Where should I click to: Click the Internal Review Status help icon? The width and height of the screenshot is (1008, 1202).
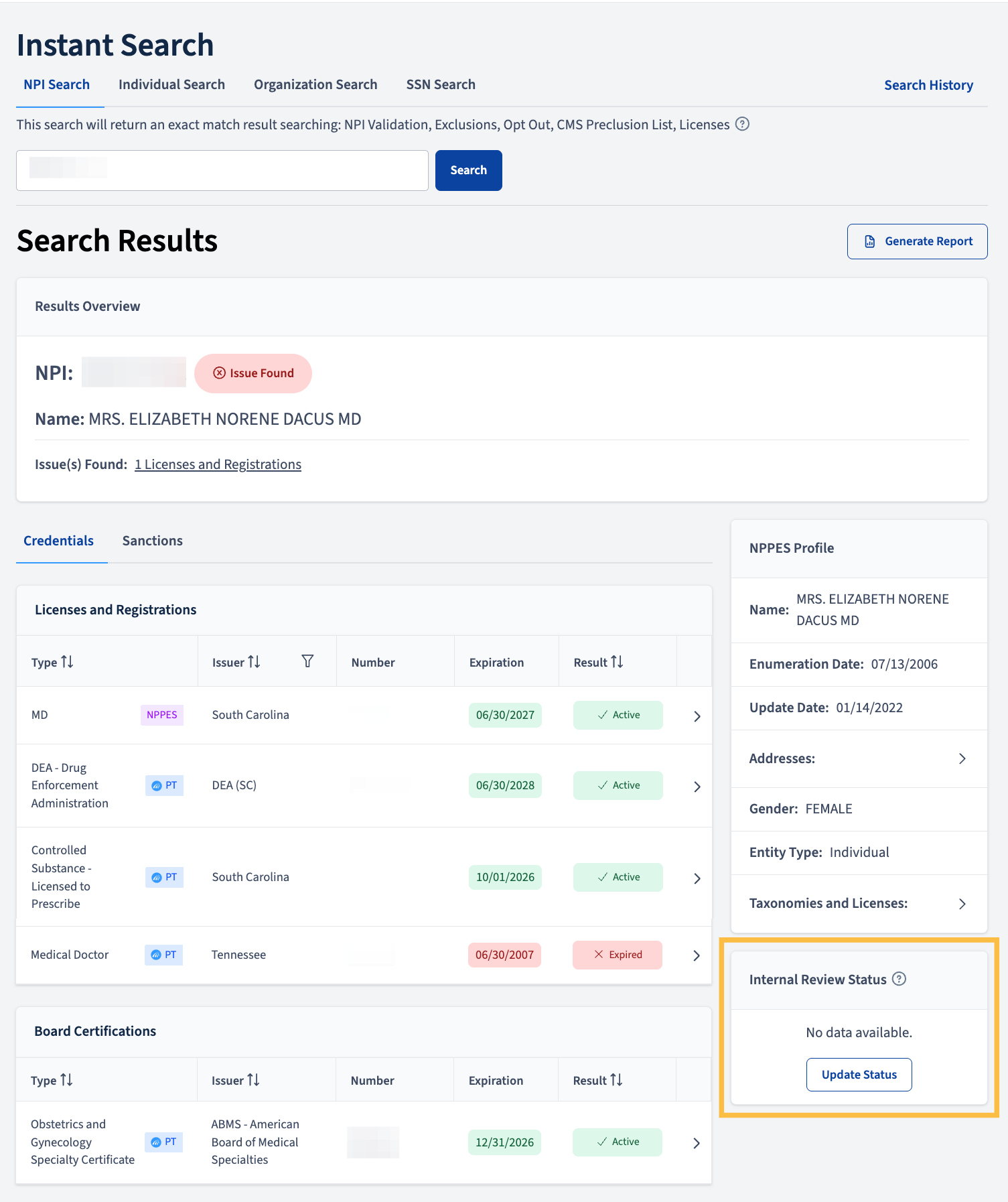tap(899, 979)
